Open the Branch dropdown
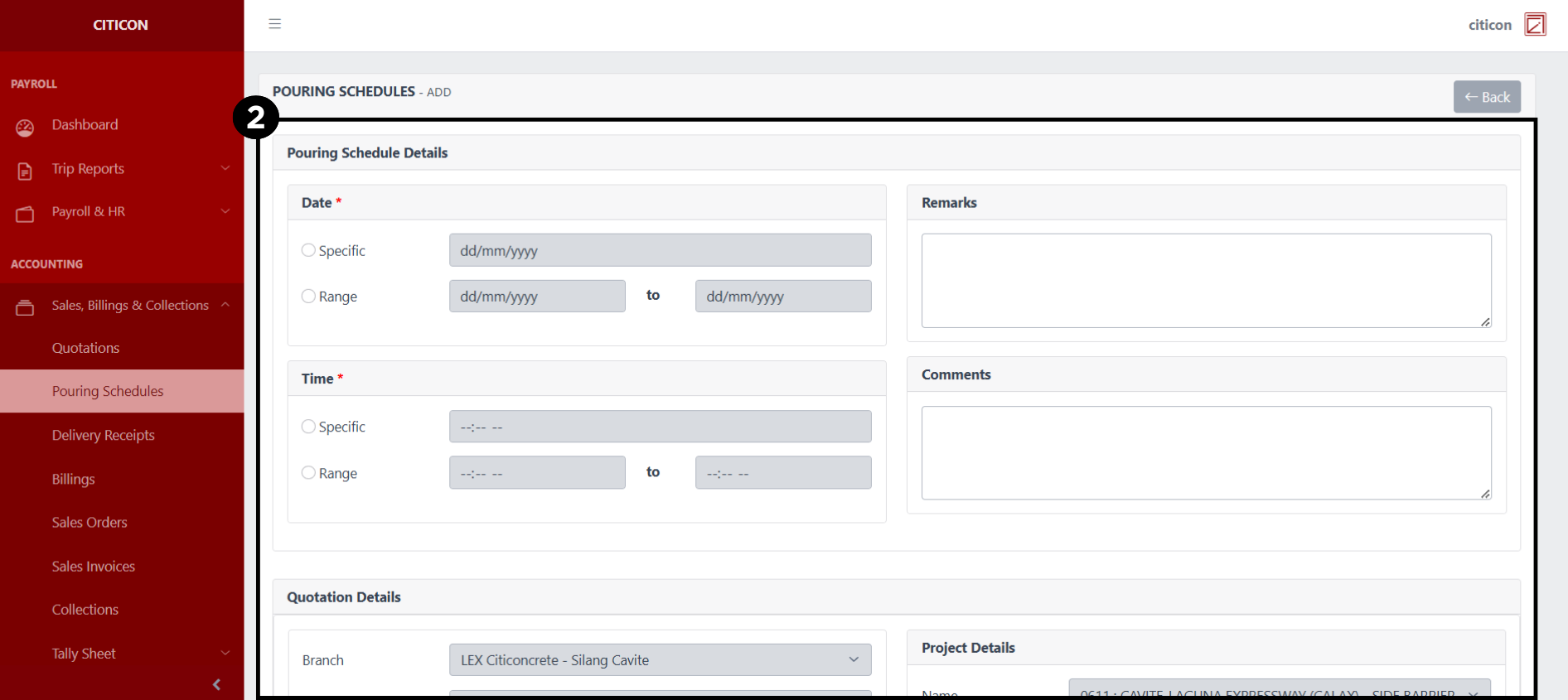The width and height of the screenshot is (1568, 700). (x=660, y=660)
